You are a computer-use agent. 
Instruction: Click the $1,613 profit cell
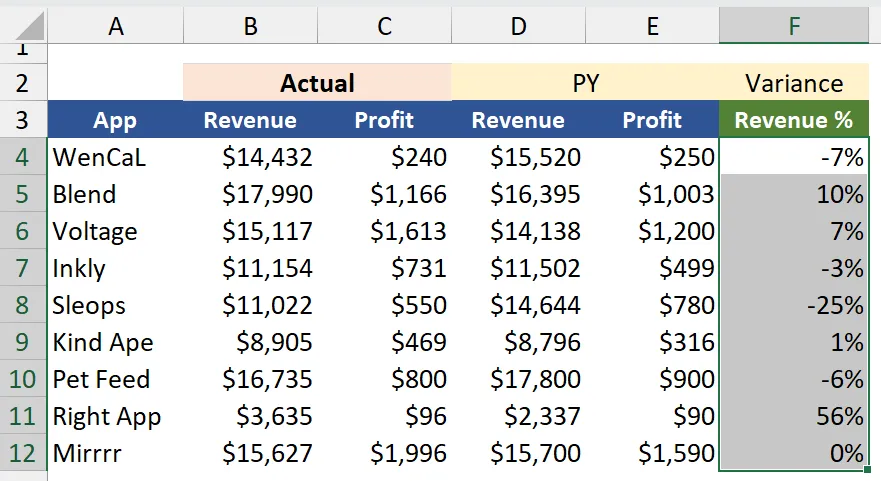pyautogui.click(x=384, y=231)
